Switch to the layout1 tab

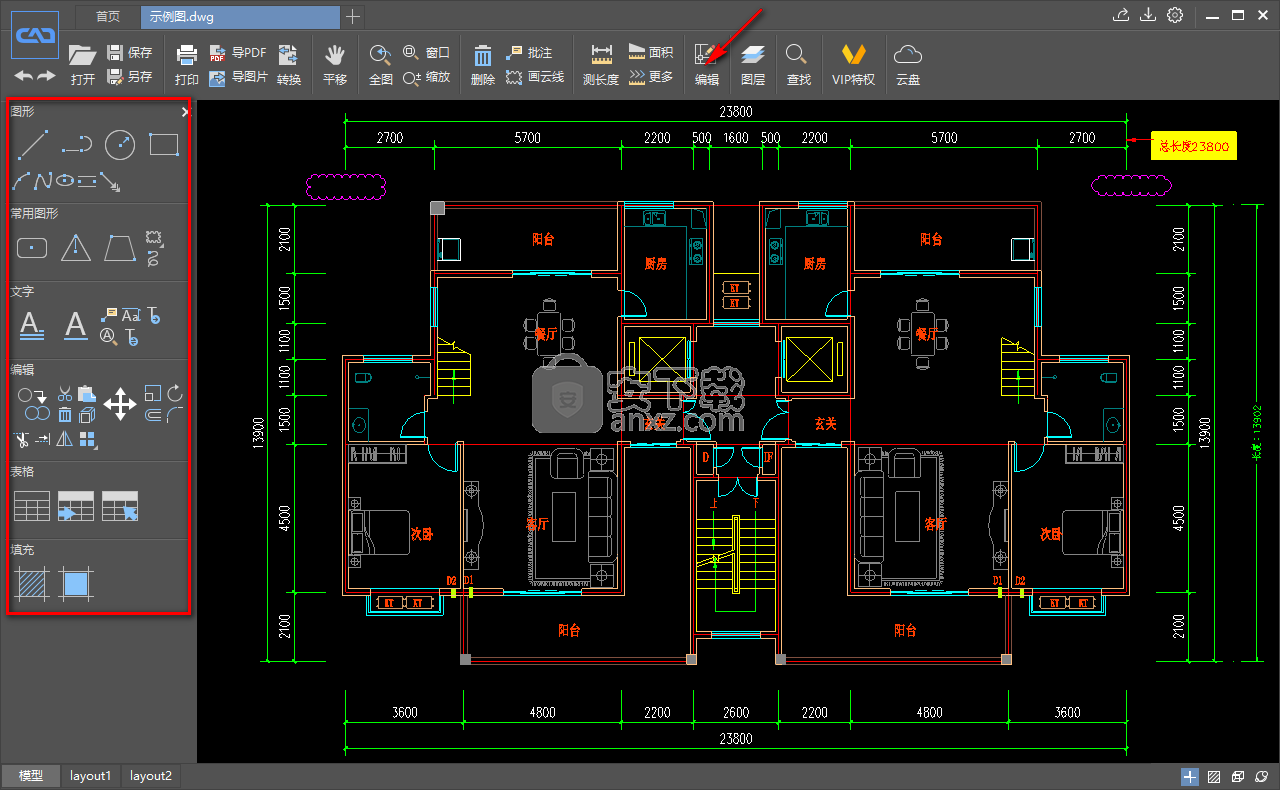click(90, 776)
